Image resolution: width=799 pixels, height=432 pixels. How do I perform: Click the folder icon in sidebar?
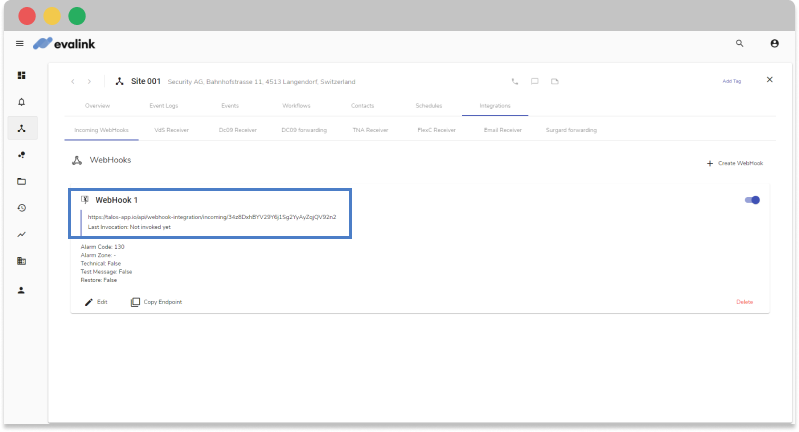(x=21, y=181)
